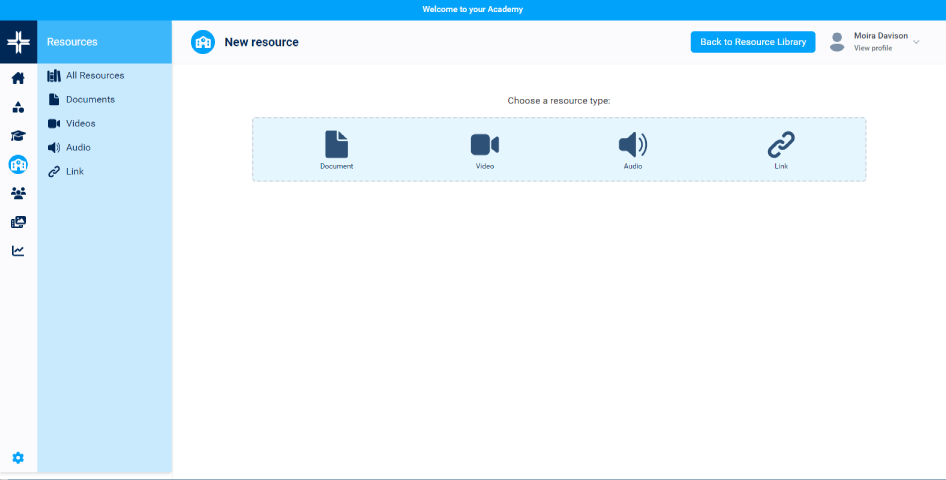Choose the Link resource type
The image size is (946, 480).
(x=781, y=148)
